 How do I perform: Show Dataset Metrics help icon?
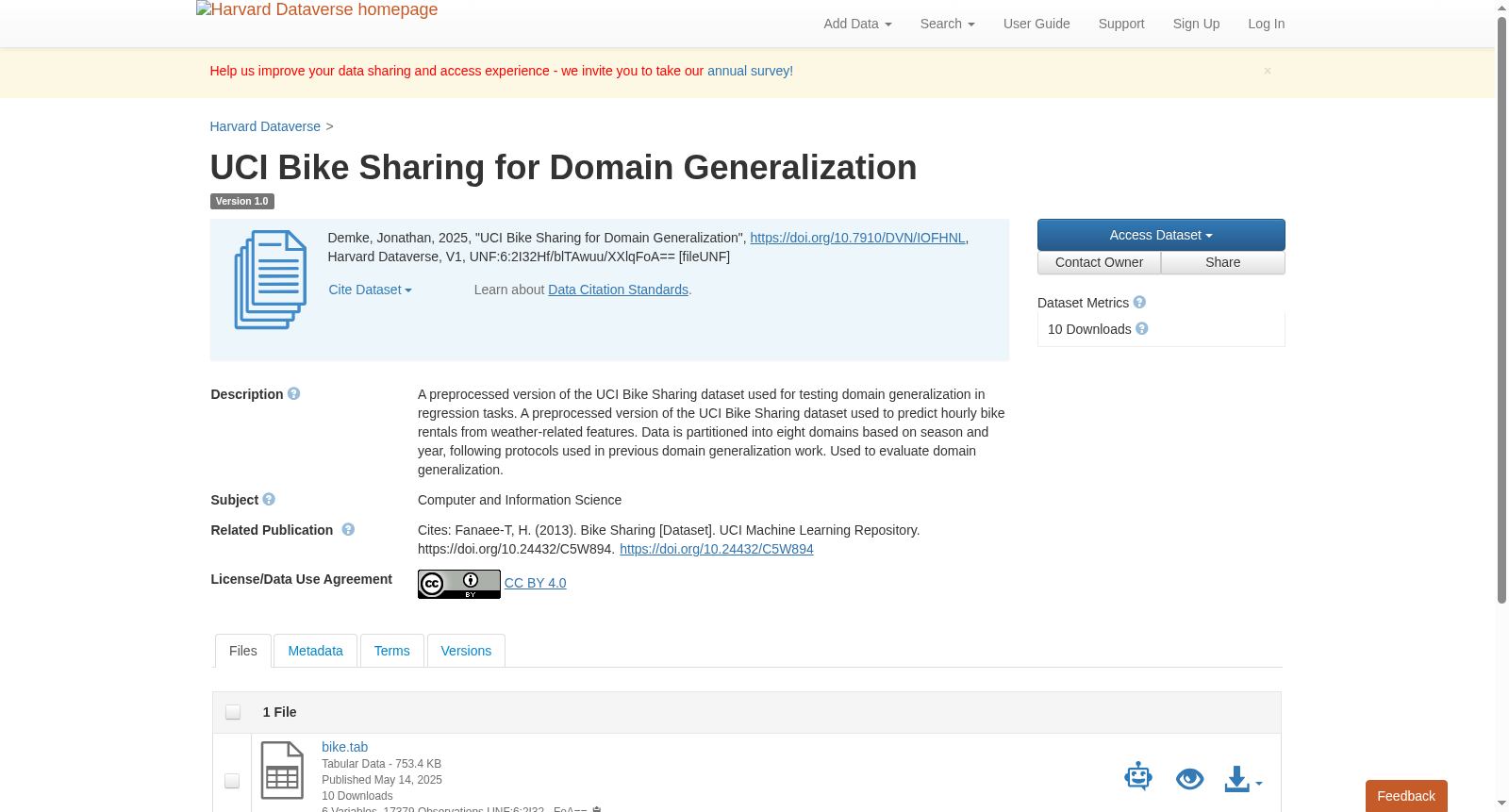point(1139,303)
